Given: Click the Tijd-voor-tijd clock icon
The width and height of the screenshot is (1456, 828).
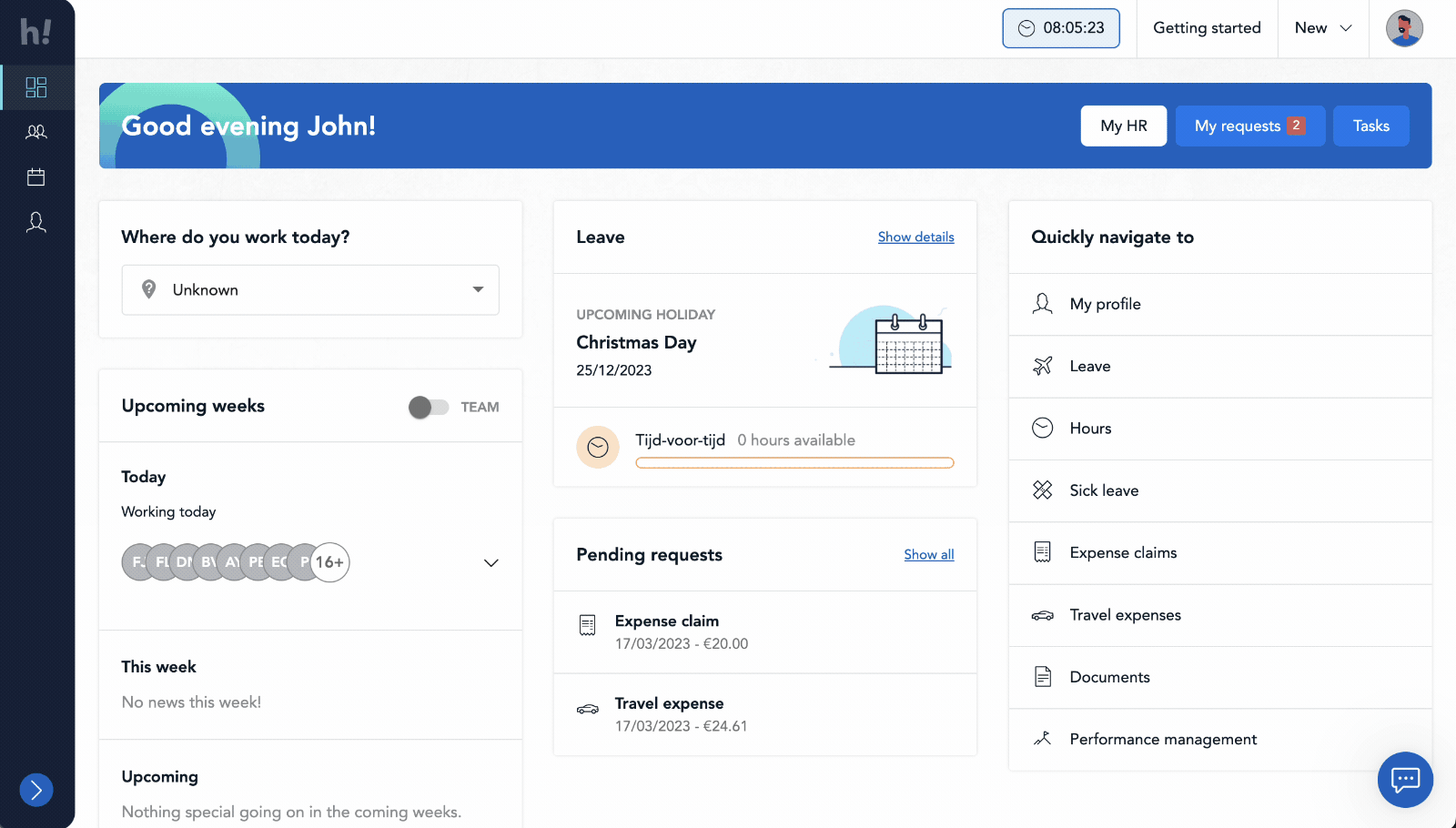Looking at the screenshot, I should [x=598, y=447].
